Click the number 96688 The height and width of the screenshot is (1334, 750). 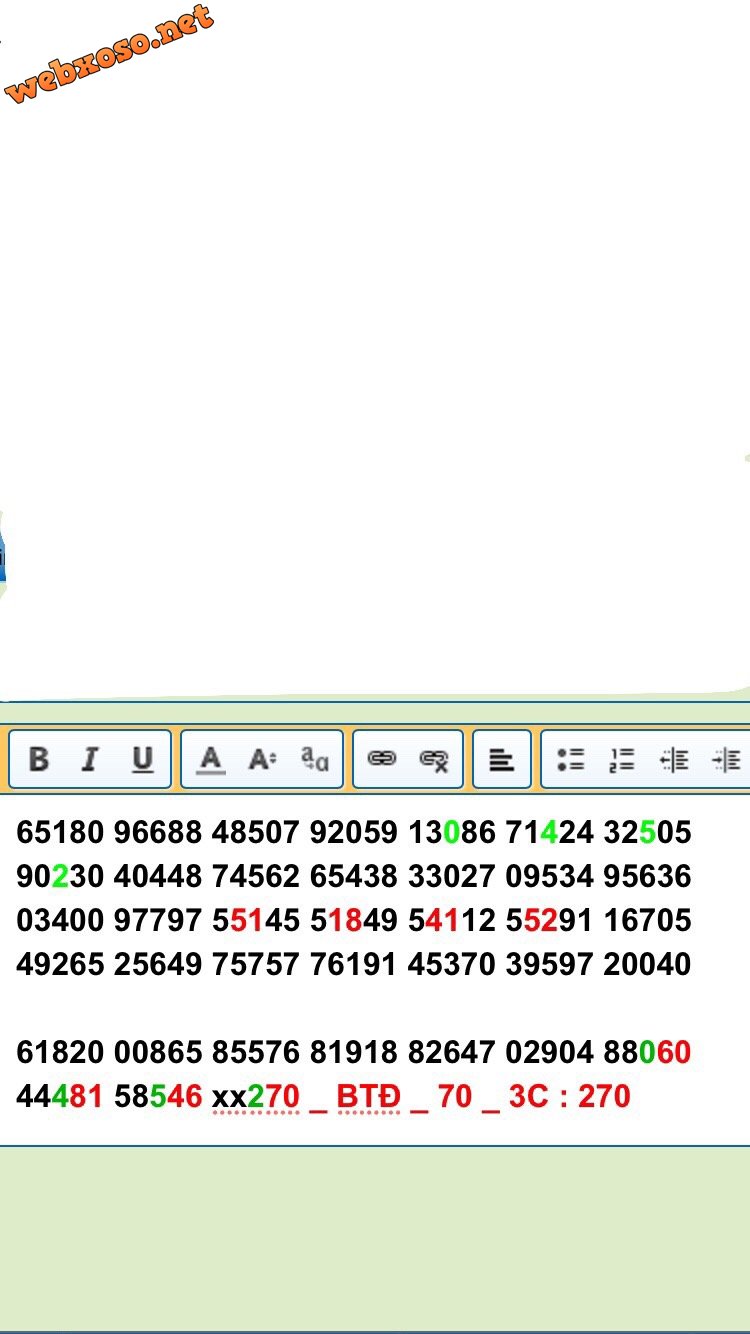coord(158,832)
